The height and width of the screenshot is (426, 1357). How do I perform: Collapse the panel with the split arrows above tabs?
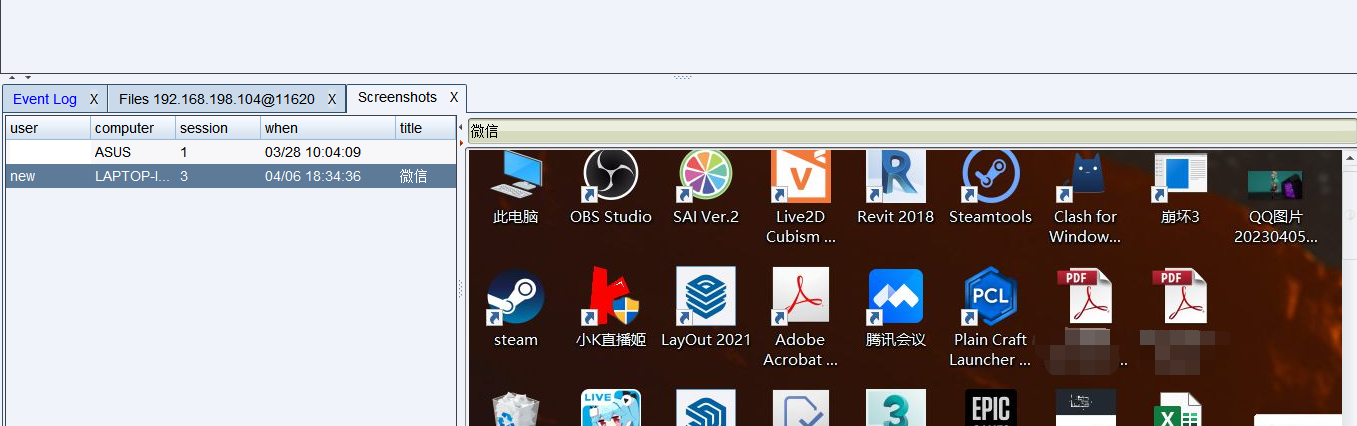point(19,77)
